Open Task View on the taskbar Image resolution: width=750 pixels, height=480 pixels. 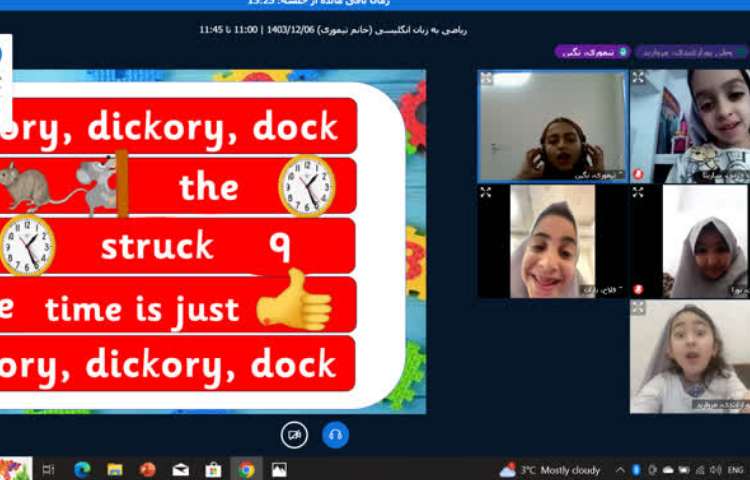(48, 470)
